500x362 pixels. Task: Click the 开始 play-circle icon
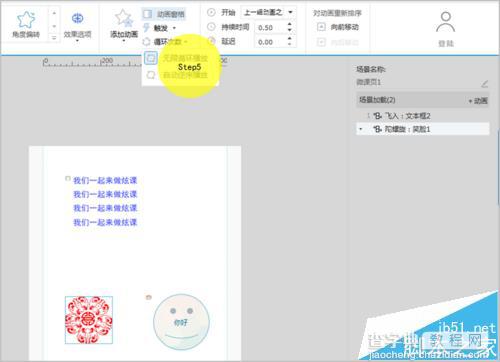coord(211,13)
